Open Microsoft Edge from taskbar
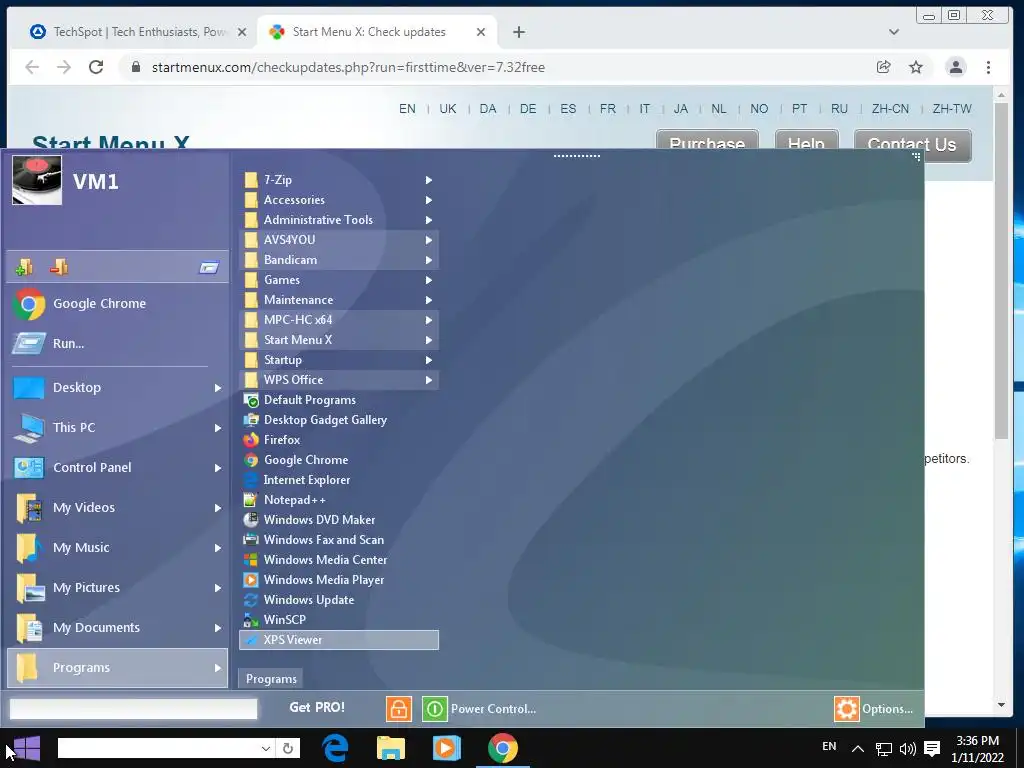Viewport: 1024px width, 768px height. point(336,748)
